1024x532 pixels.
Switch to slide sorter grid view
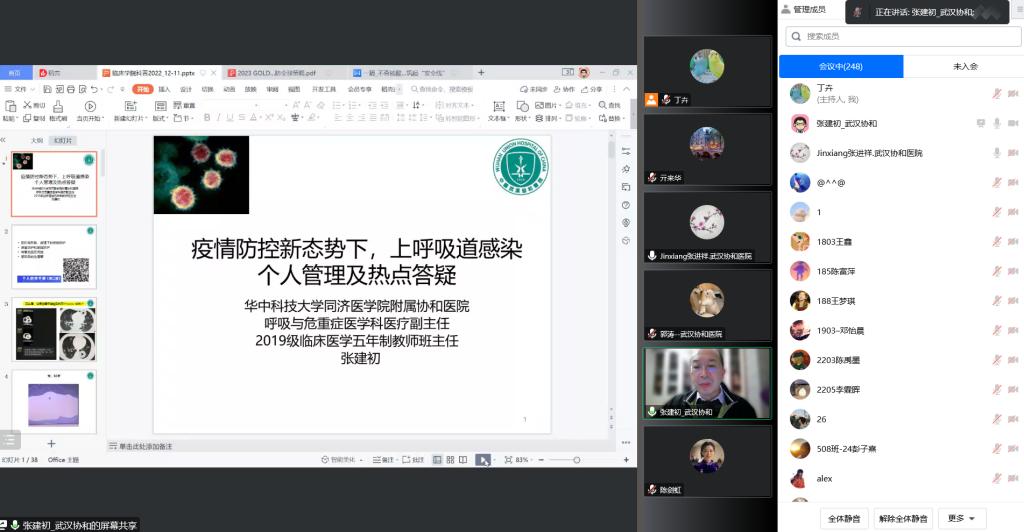pyautogui.click(x=450, y=460)
